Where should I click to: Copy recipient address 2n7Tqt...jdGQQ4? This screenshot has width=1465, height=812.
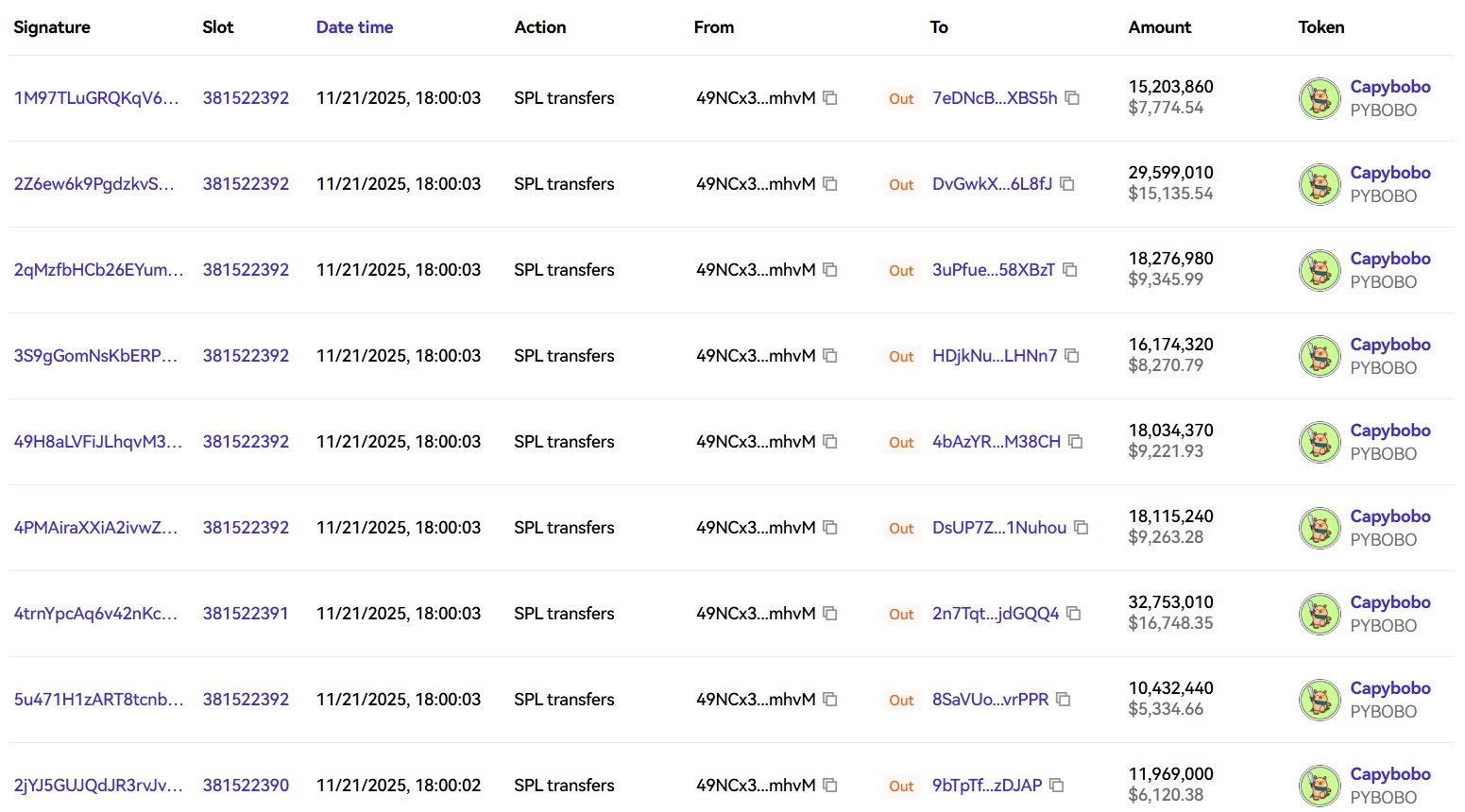(x=1074, y=614)
